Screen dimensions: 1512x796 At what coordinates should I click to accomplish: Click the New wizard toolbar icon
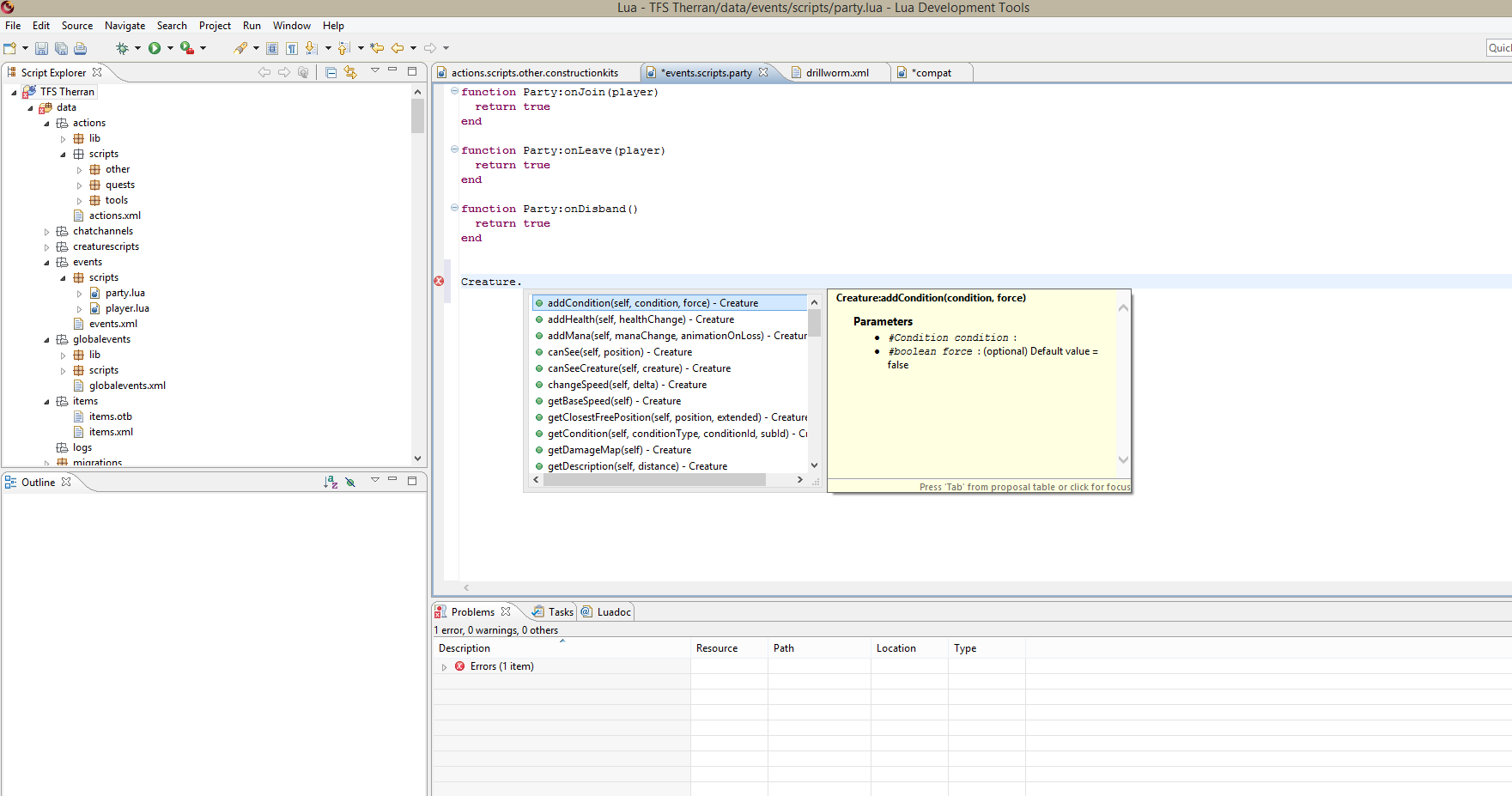click(9, 48)
